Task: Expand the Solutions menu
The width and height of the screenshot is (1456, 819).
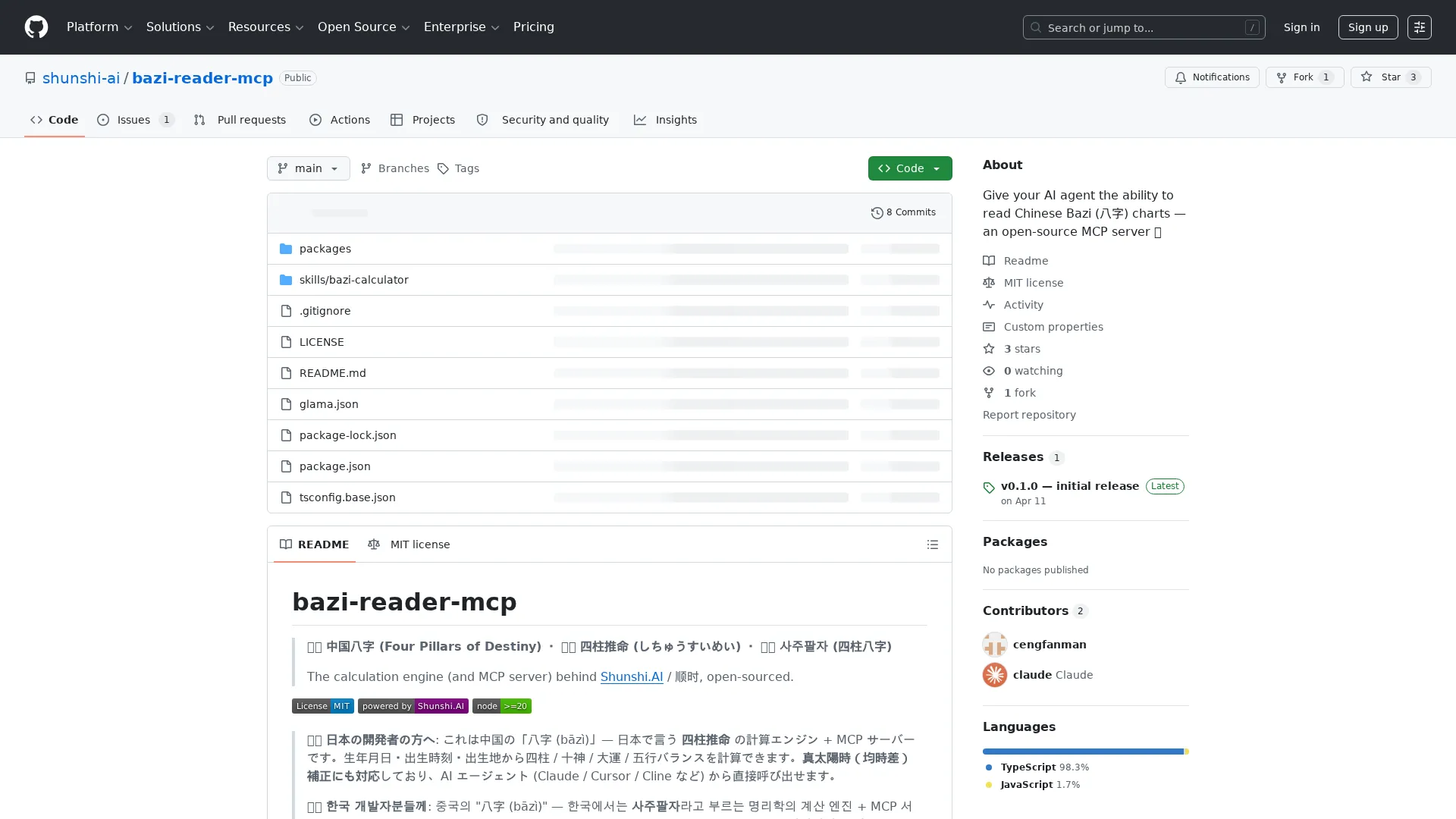Action: coord(180,27)
